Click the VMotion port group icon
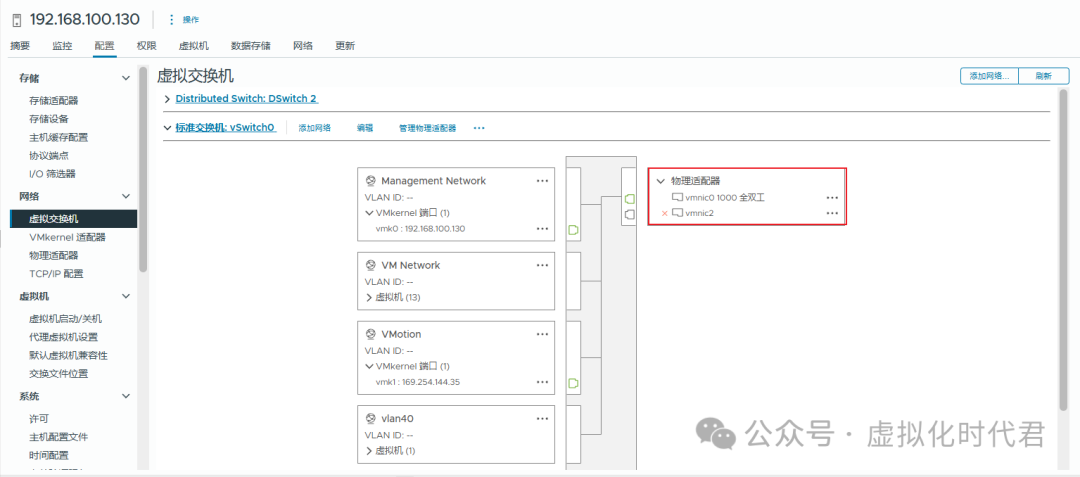1080x477 pixels. coord(371,334)
